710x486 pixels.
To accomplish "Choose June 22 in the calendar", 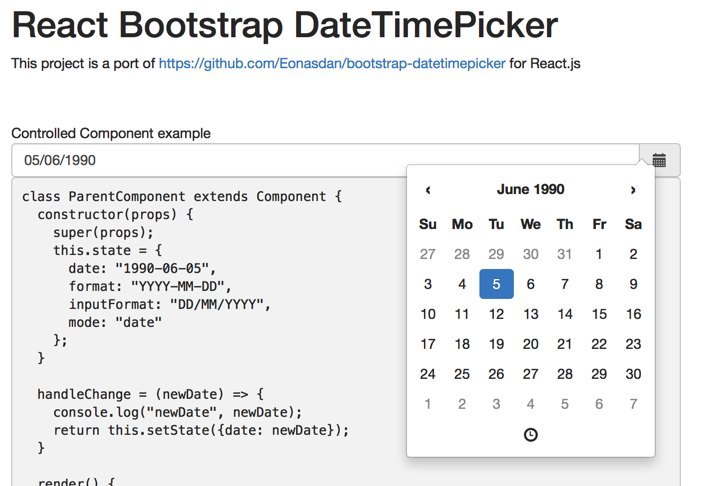I will (x=599, y=344).
